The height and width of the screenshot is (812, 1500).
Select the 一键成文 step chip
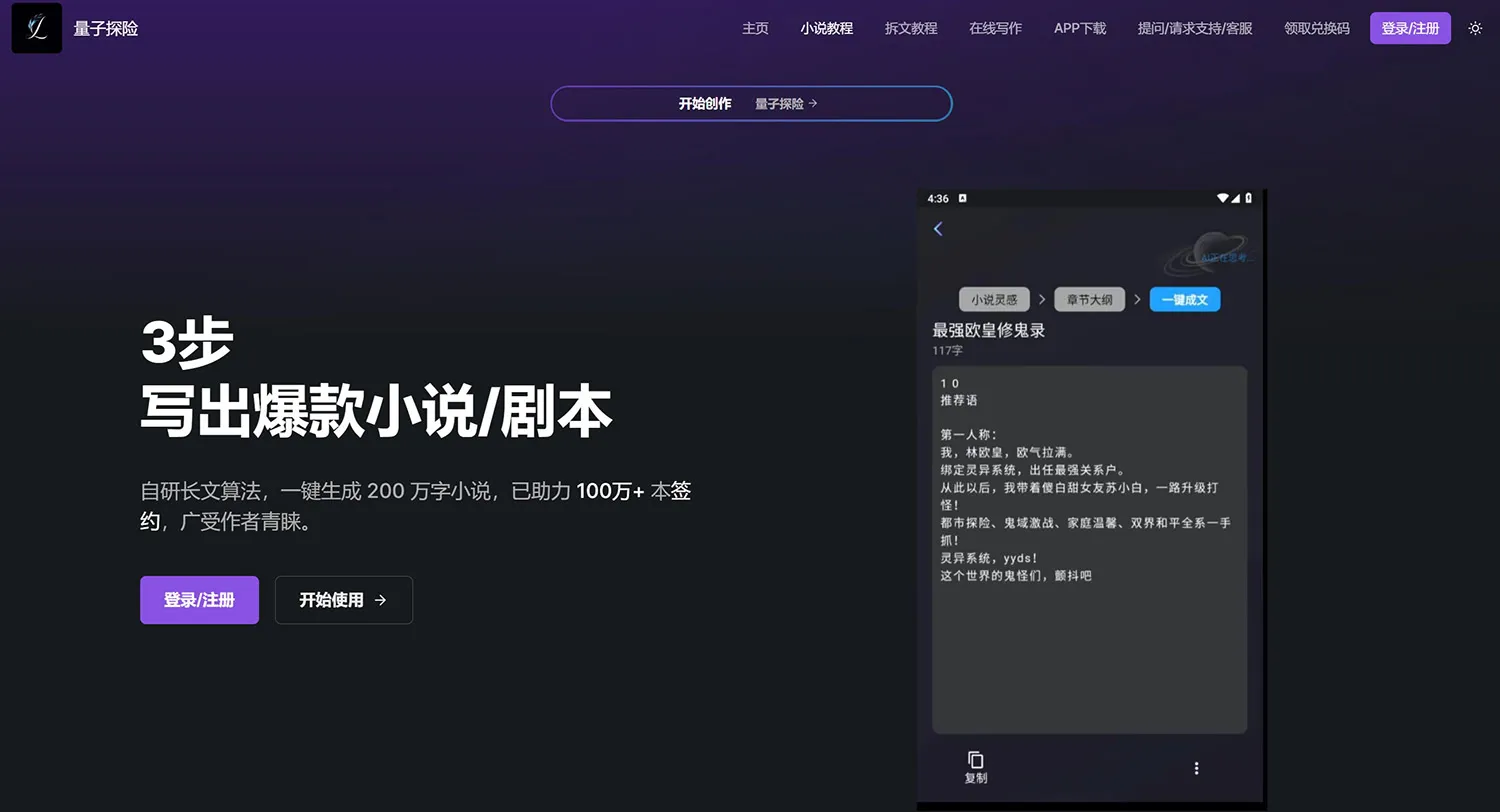click(1185, 299)
